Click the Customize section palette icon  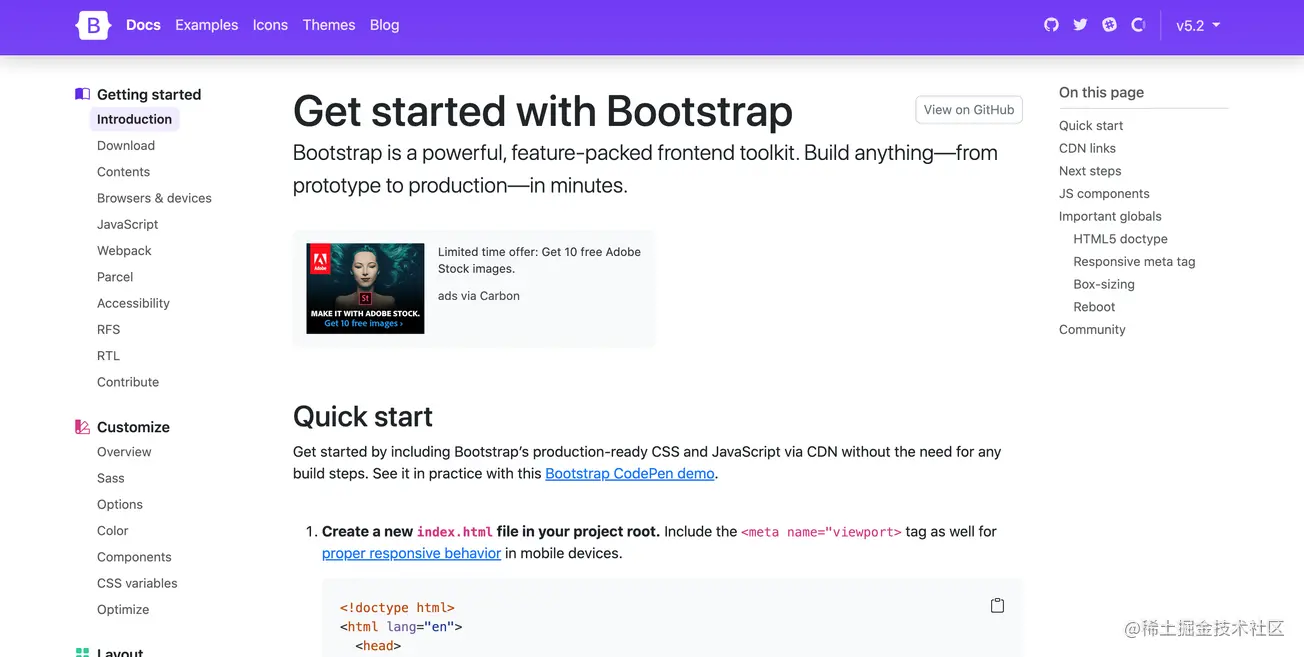point(82,427)
